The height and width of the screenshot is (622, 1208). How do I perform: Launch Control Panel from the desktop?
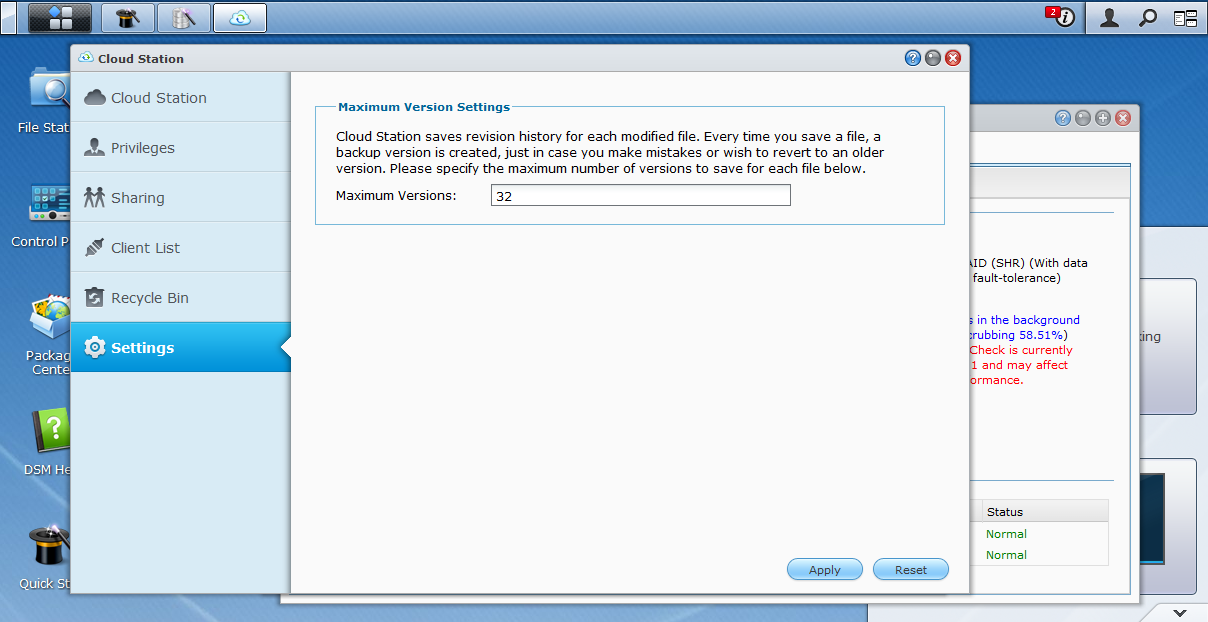[45, 214]
